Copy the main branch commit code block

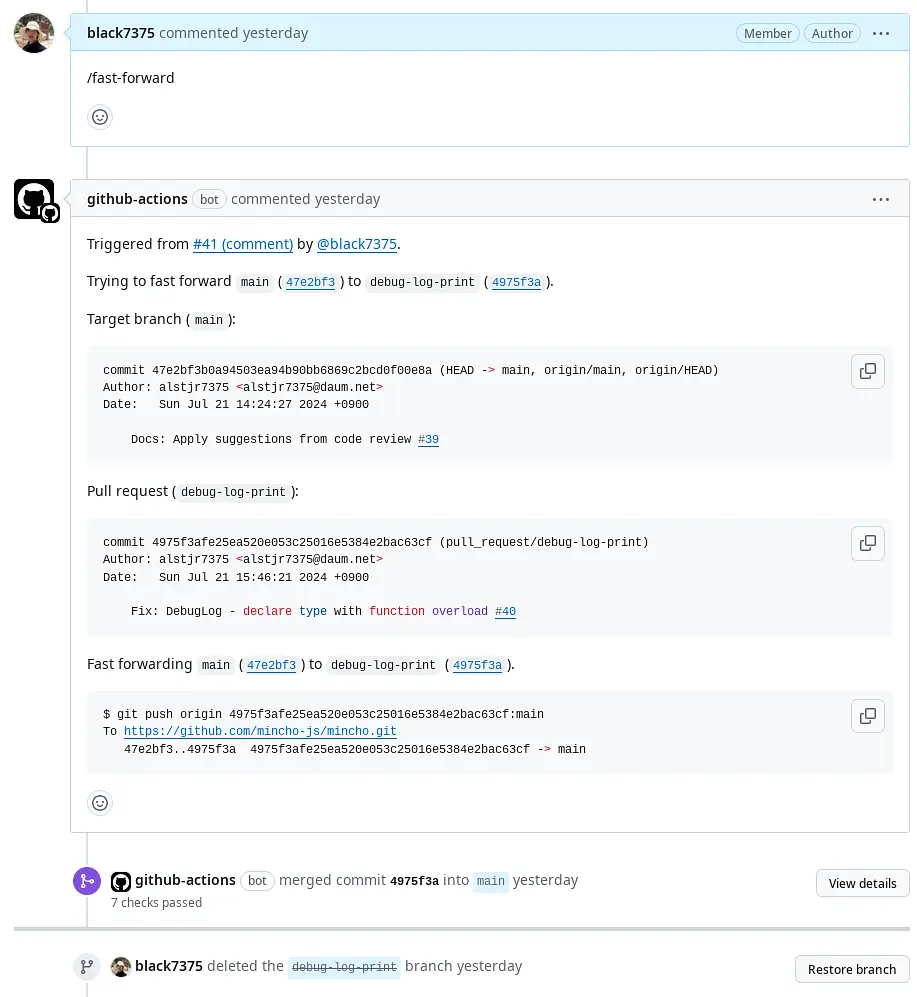[x=867, y=371]
